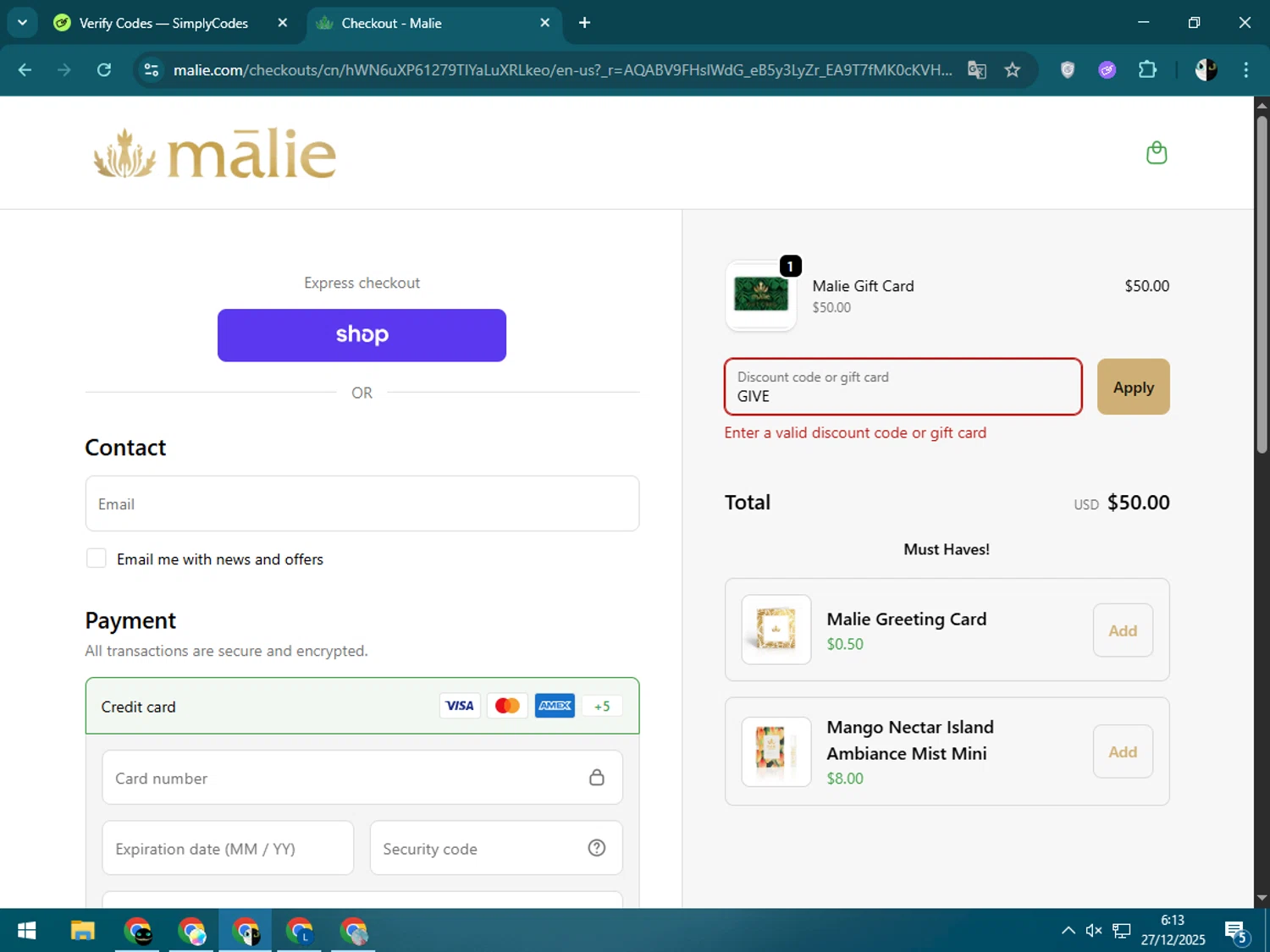
Task: Focus the discount code field
Action: 903,387
